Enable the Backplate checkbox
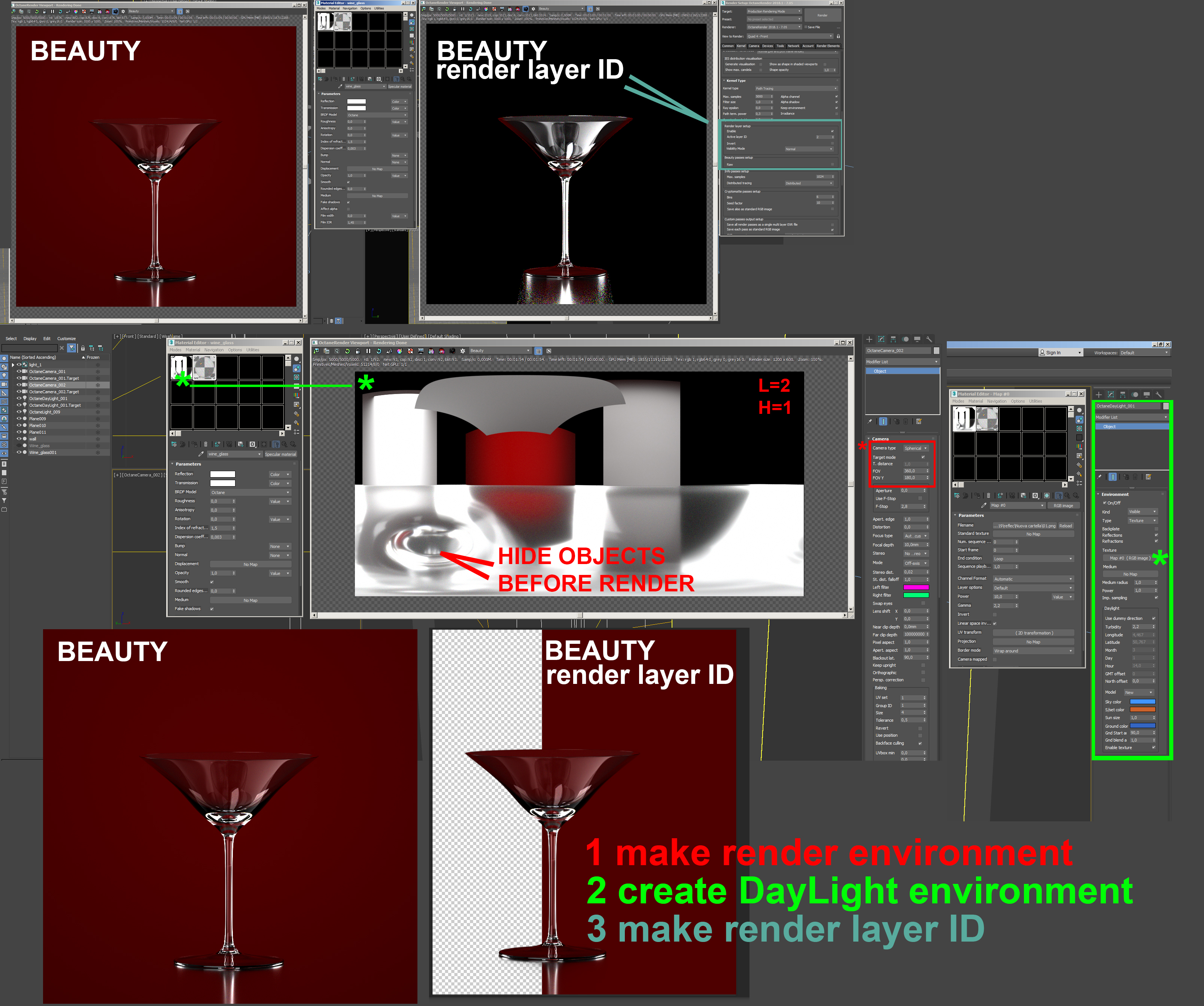 coord(1156,529)
